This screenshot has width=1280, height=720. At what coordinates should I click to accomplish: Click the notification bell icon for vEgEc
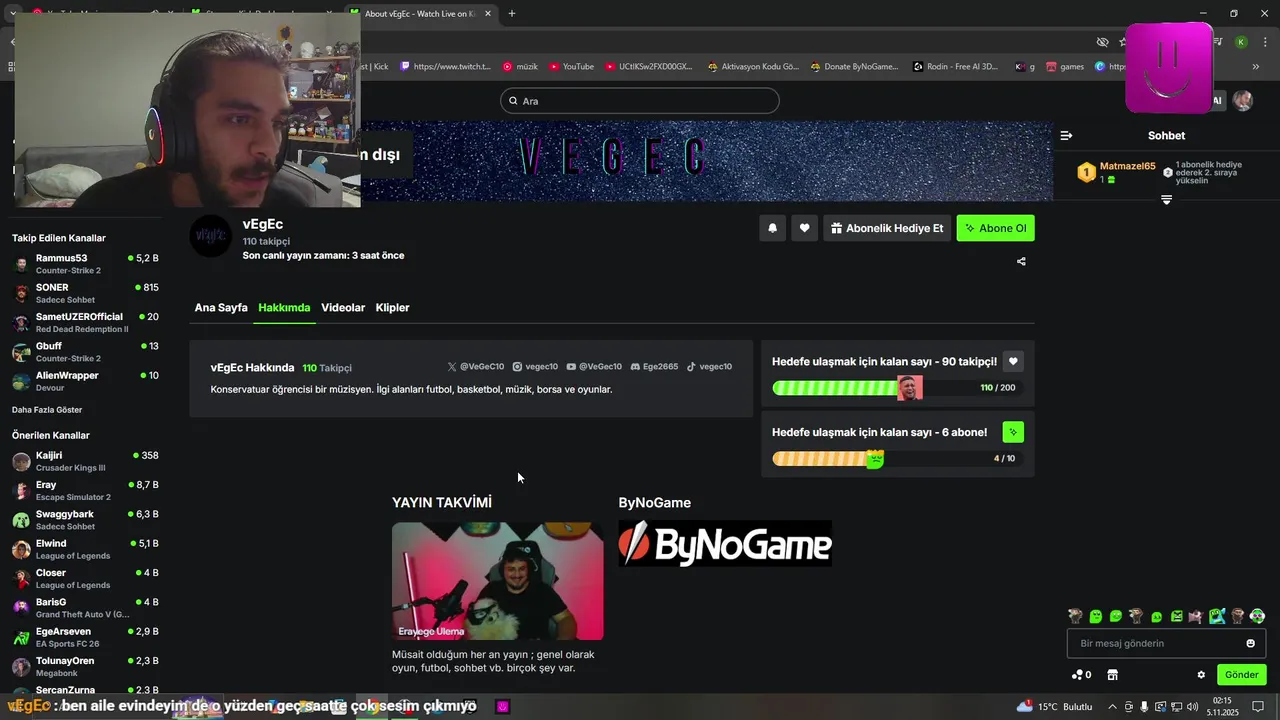(772, 228)
